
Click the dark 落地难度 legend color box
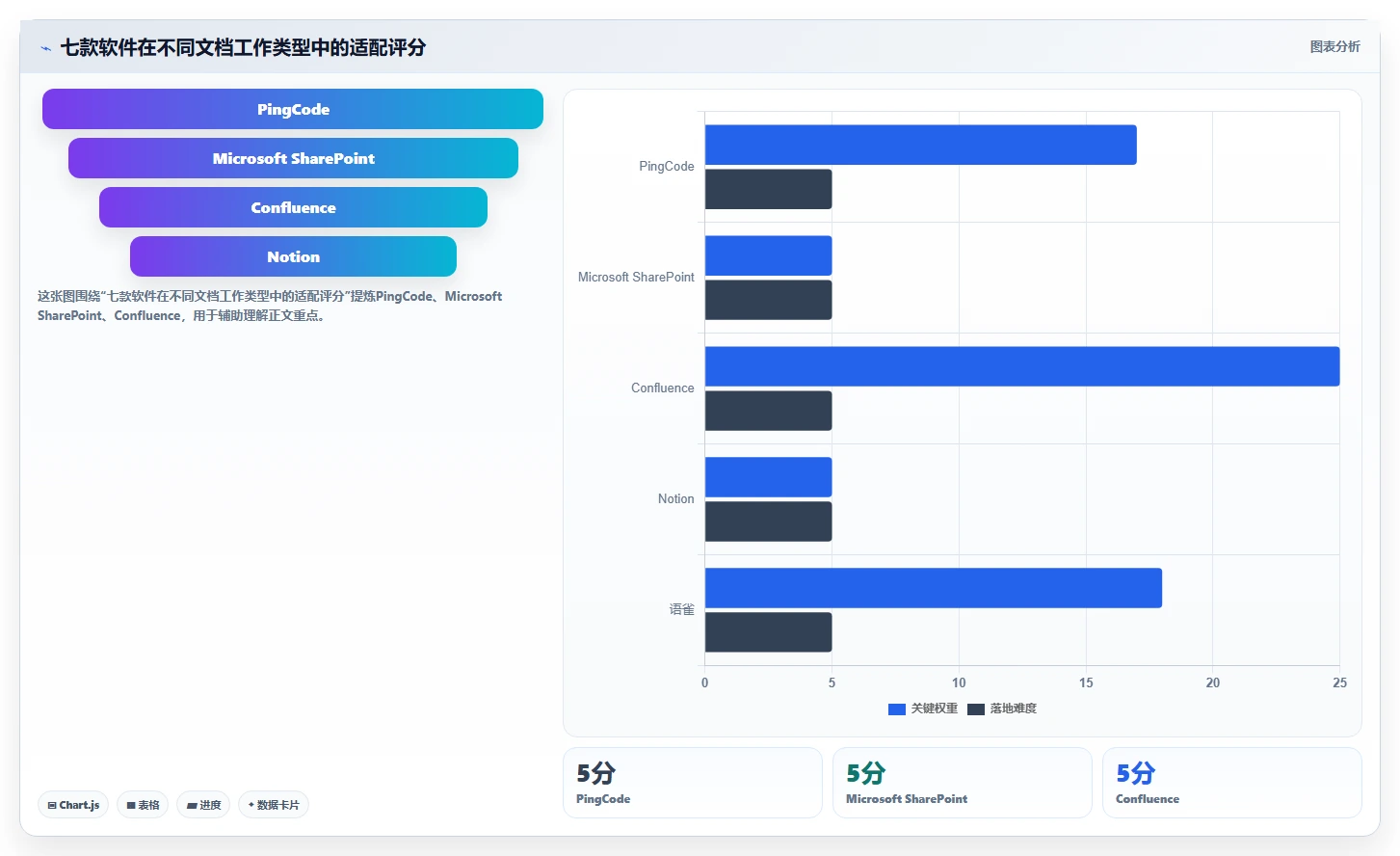976,709
